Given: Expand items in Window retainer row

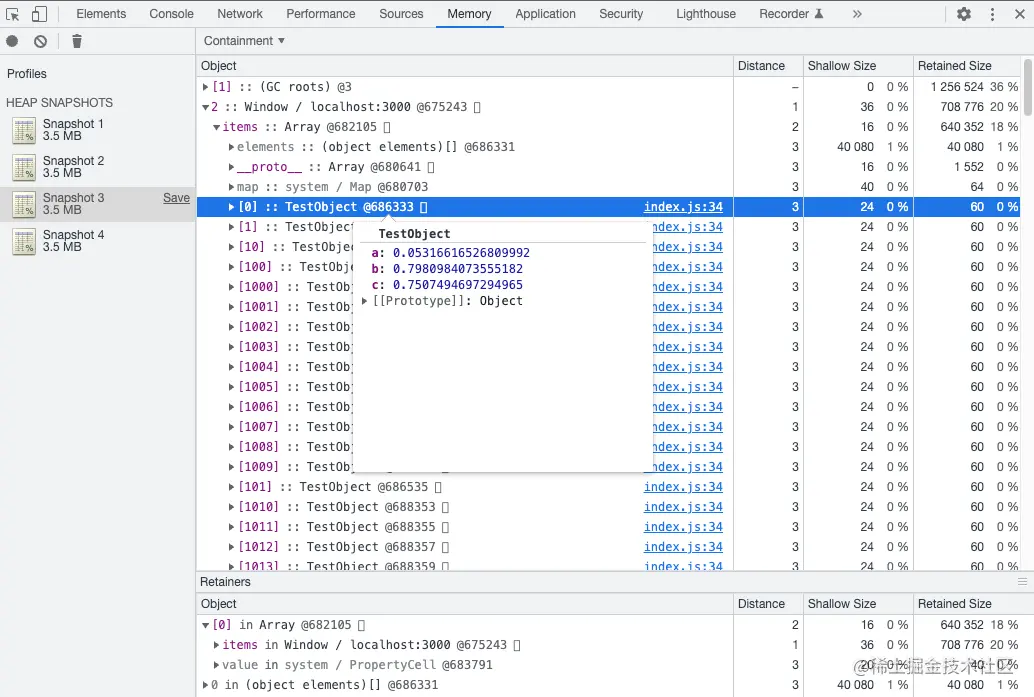Looking at the screenshot, I should [216, 645].
